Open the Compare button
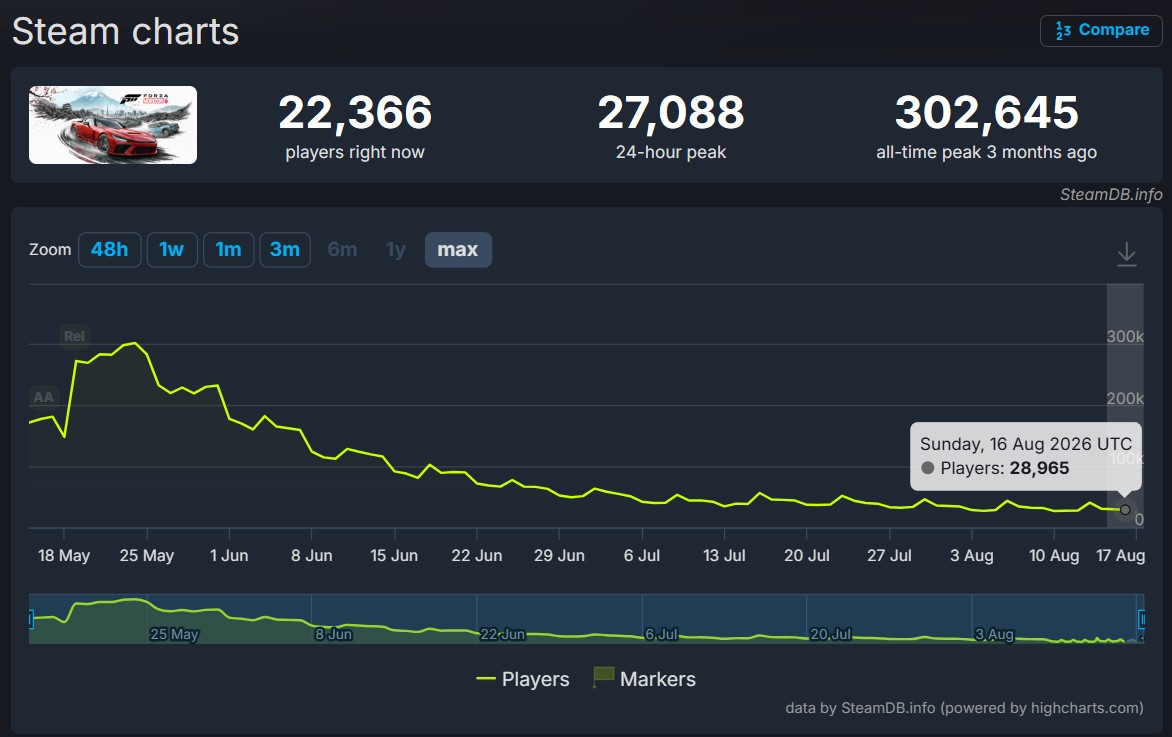Image resolution: width=1172 pixels, height=737 pixels. (1101, 31)
